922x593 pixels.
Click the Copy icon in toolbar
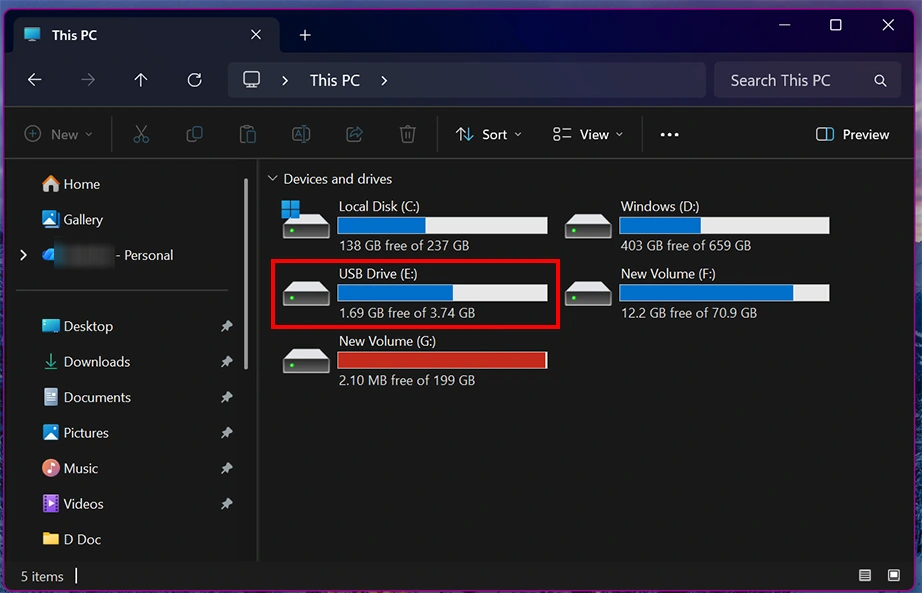click(195, 135)
